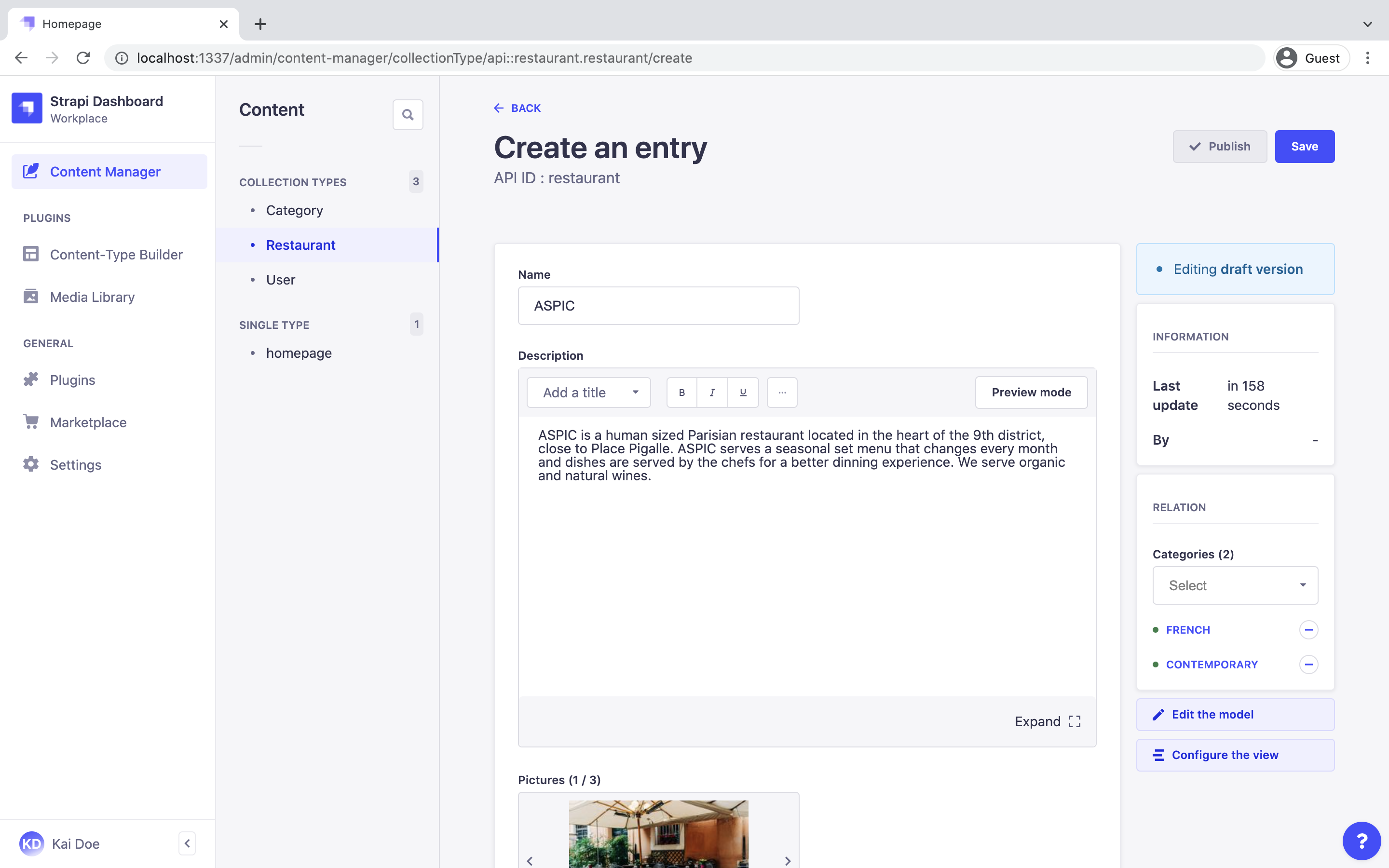
Task: Toggle bold formatting on description text
Action: [681, 392]
